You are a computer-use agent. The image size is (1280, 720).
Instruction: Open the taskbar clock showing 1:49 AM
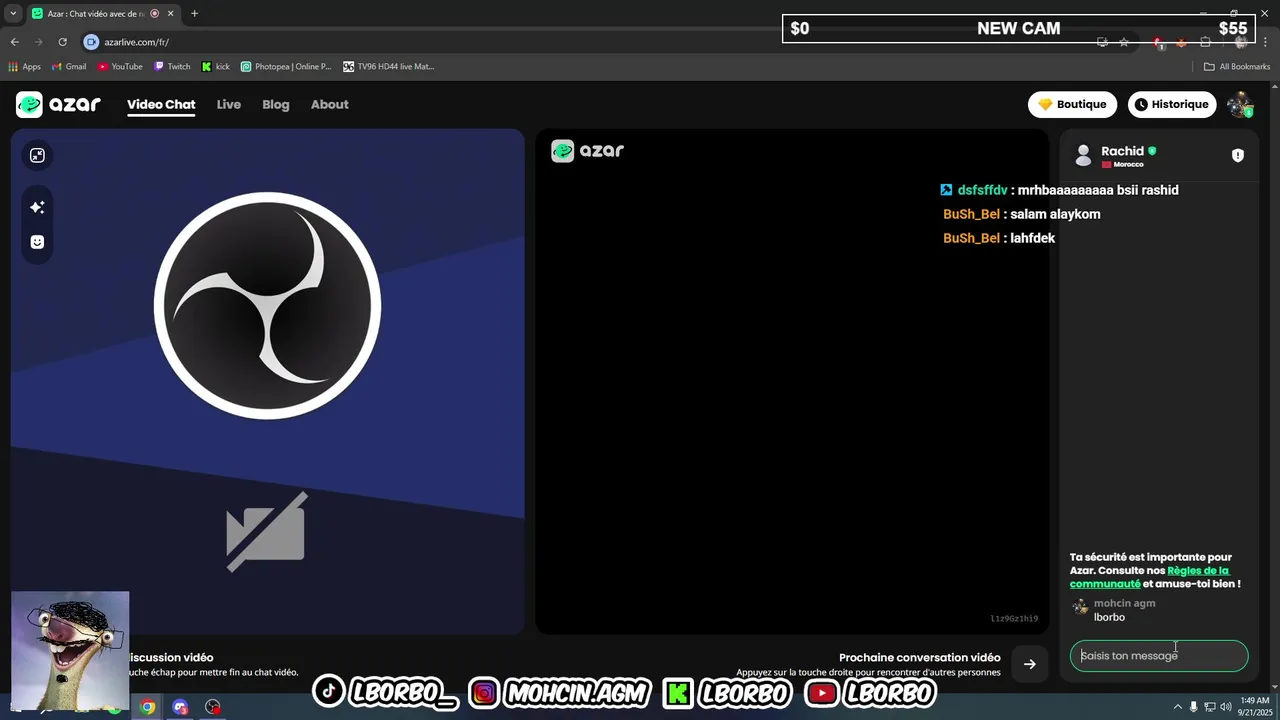point(1254,707)
